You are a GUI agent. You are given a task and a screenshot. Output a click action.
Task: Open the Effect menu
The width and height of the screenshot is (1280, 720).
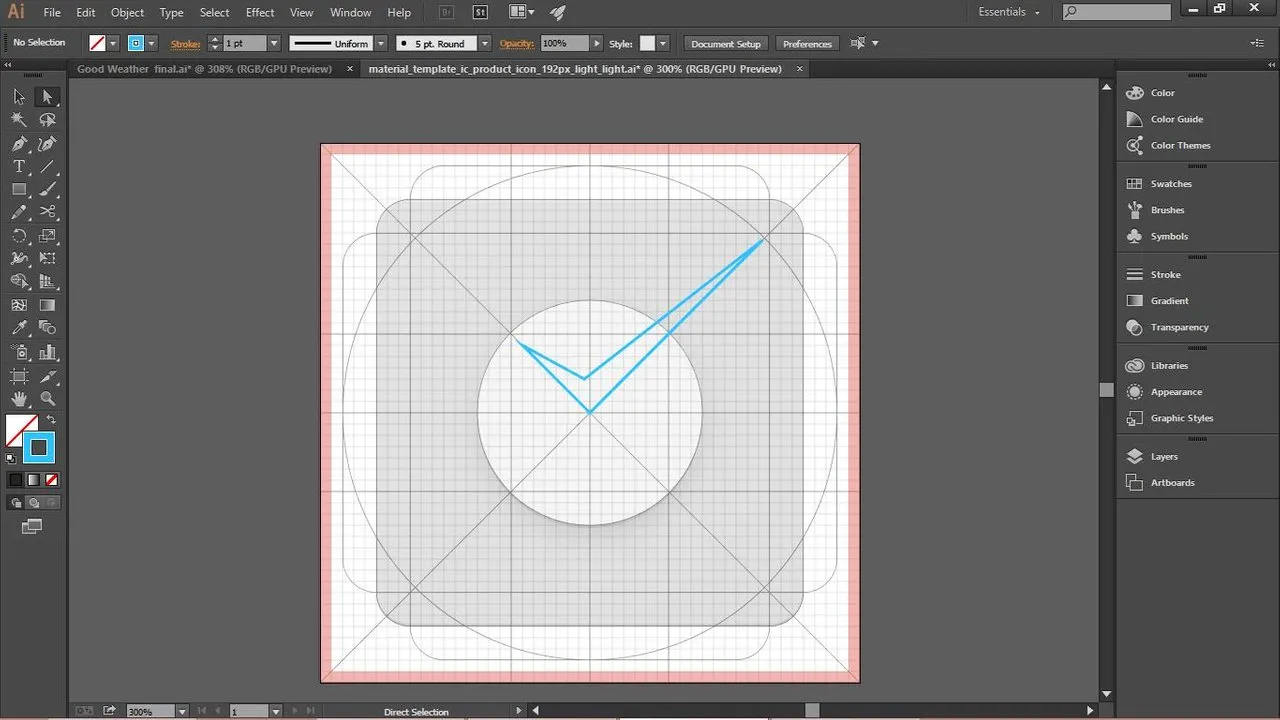click(260, 12)
